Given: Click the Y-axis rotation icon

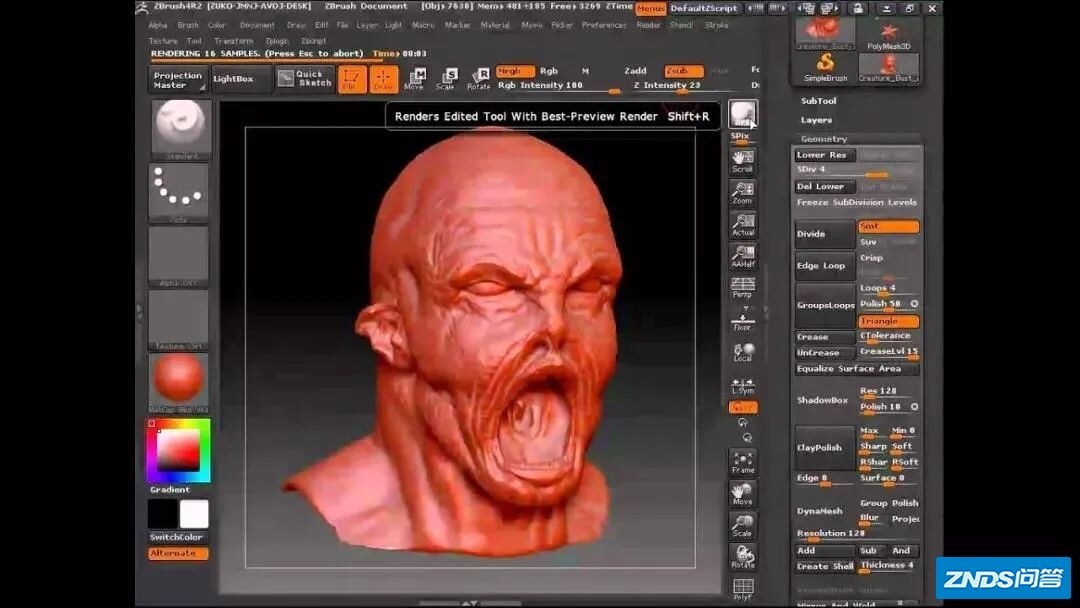Looking at the screenshot, I should 742,423.
